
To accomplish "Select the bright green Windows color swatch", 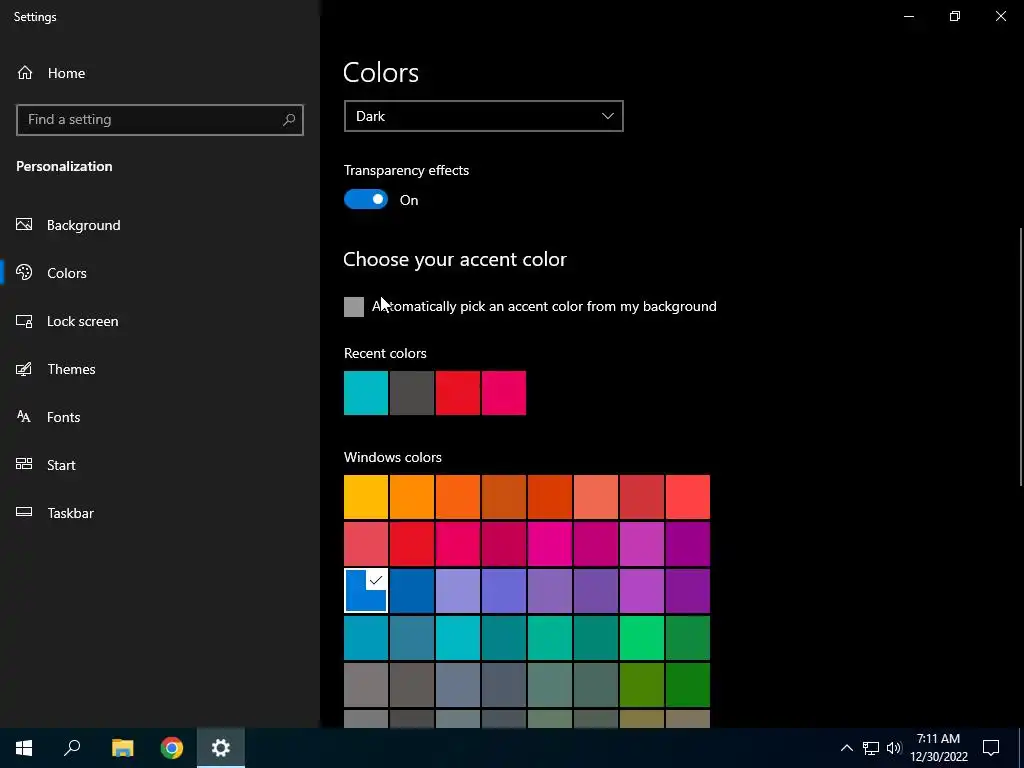I will [642, 638].
